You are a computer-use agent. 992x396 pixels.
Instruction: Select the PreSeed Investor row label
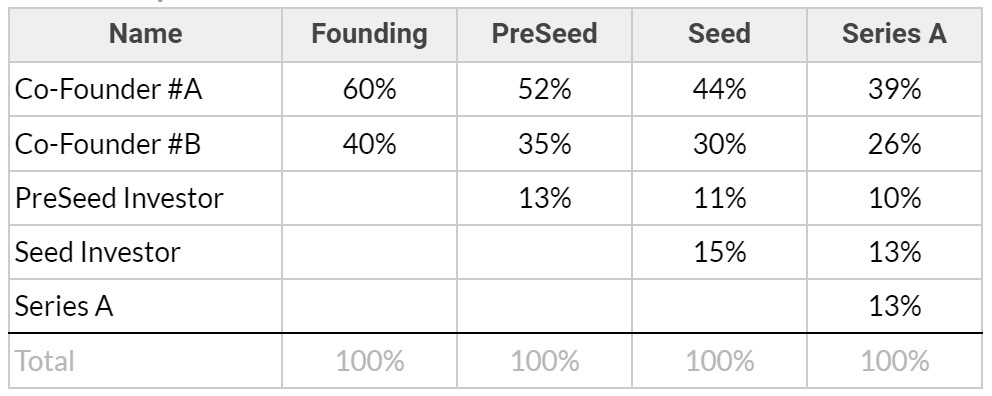pyautogui.click(x=119, y=198)
